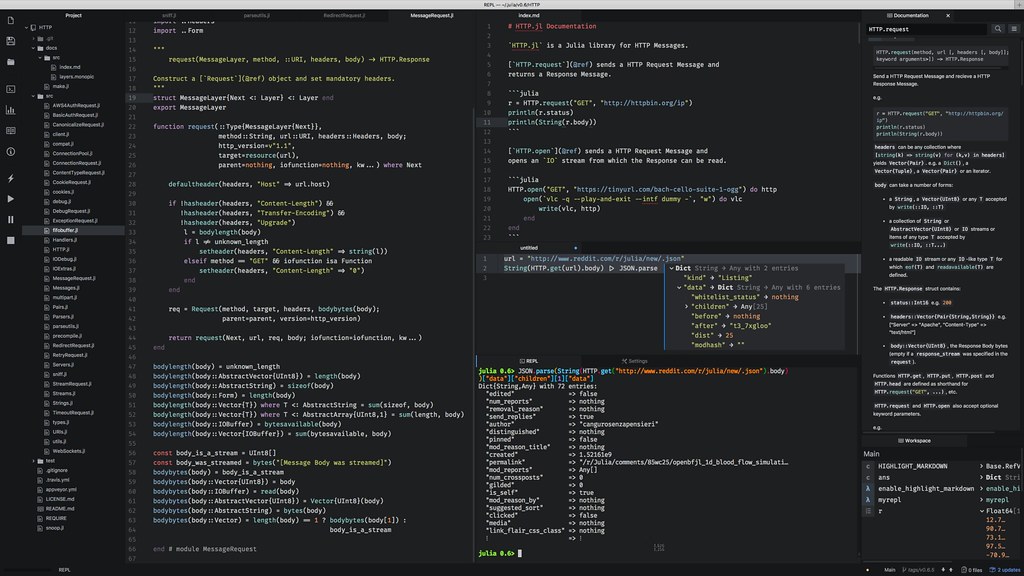Click the git branch tags/v0.6.5 status item
Screen dimensions: 1024x576
918,569
